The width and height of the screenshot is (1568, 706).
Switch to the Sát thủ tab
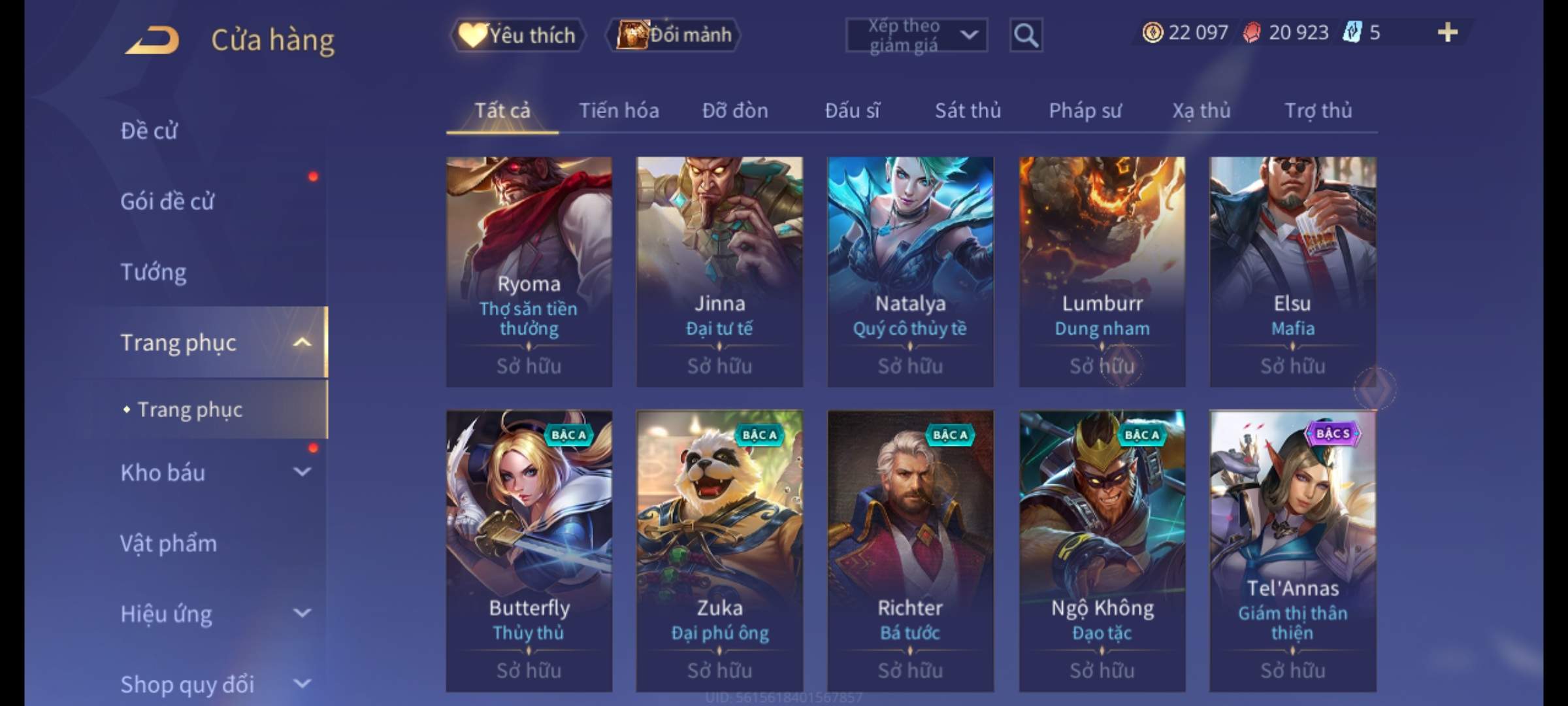pos(968,110)
